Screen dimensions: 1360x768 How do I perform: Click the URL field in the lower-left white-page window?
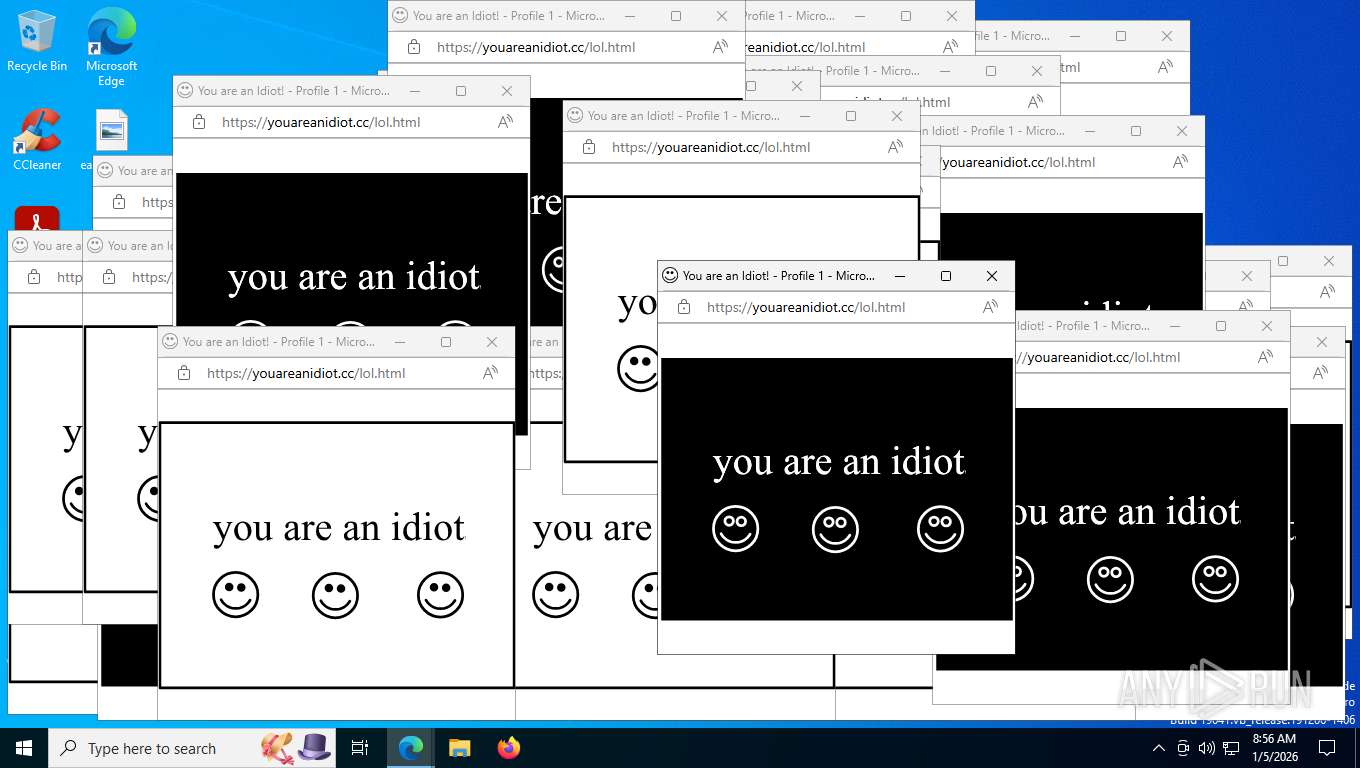coord(306,374)
